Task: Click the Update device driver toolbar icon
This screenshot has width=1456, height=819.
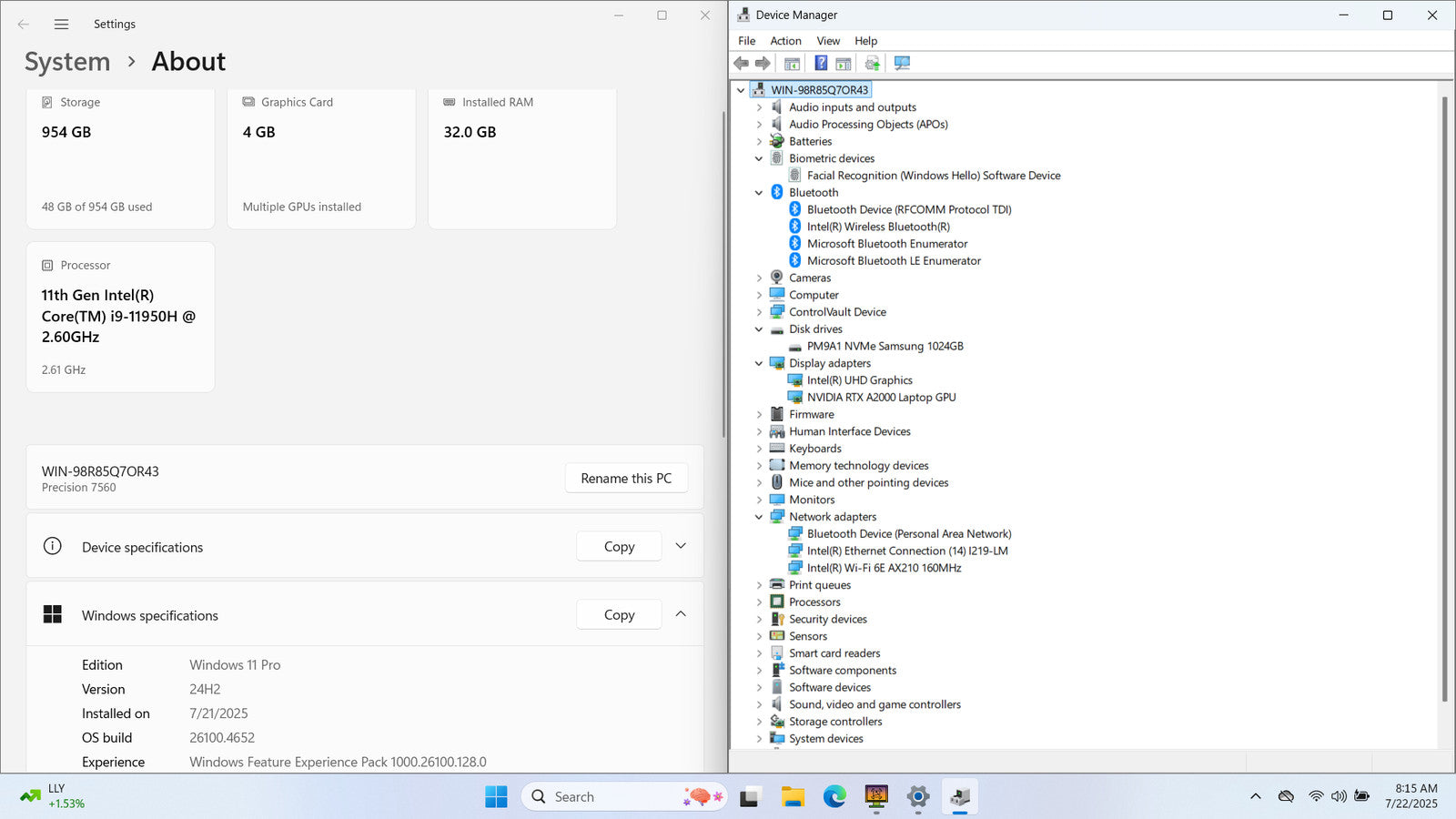Action: click(873, 64)
